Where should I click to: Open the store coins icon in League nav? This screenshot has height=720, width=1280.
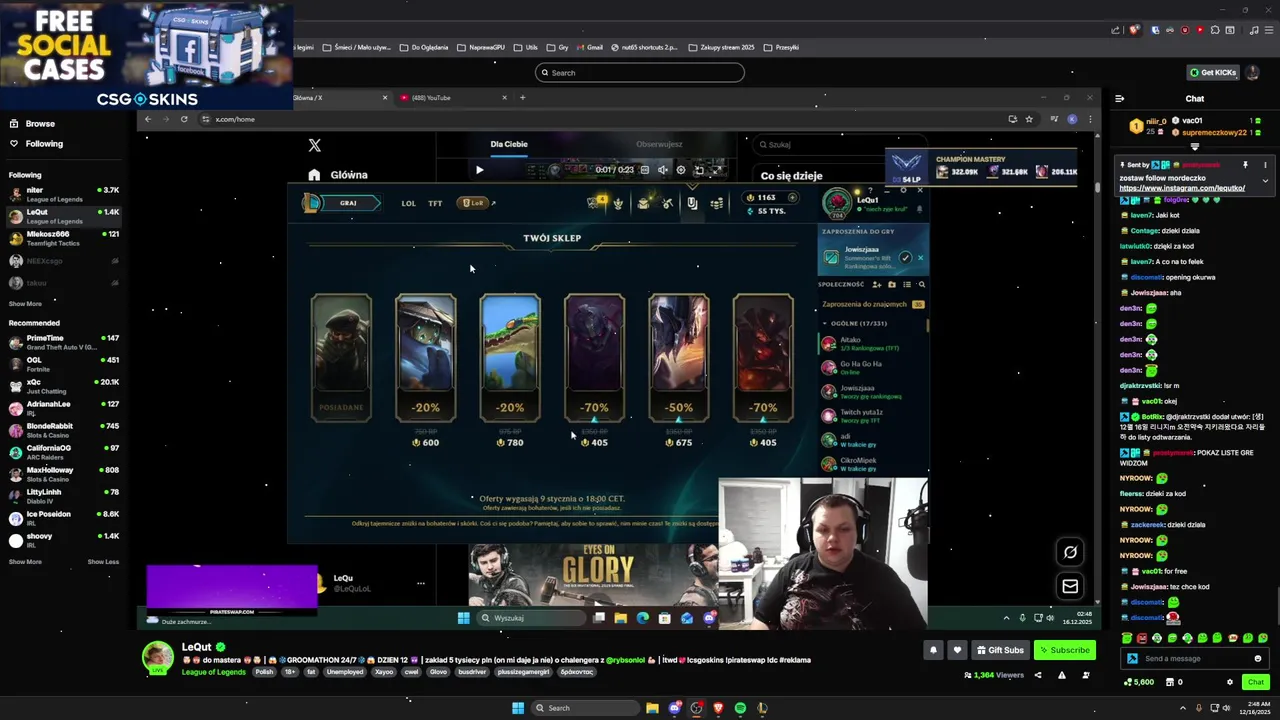tap(717, 203)
